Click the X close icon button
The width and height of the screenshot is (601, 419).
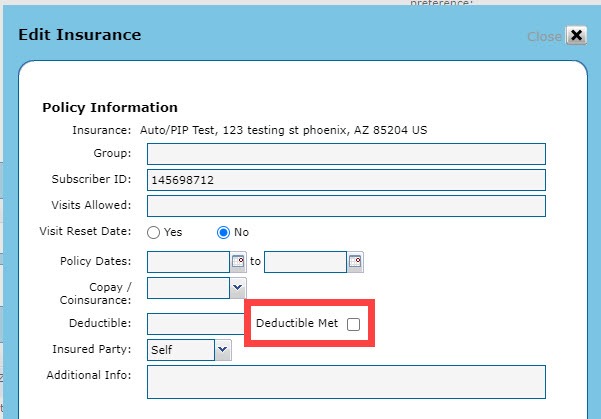tap(576, 35)
